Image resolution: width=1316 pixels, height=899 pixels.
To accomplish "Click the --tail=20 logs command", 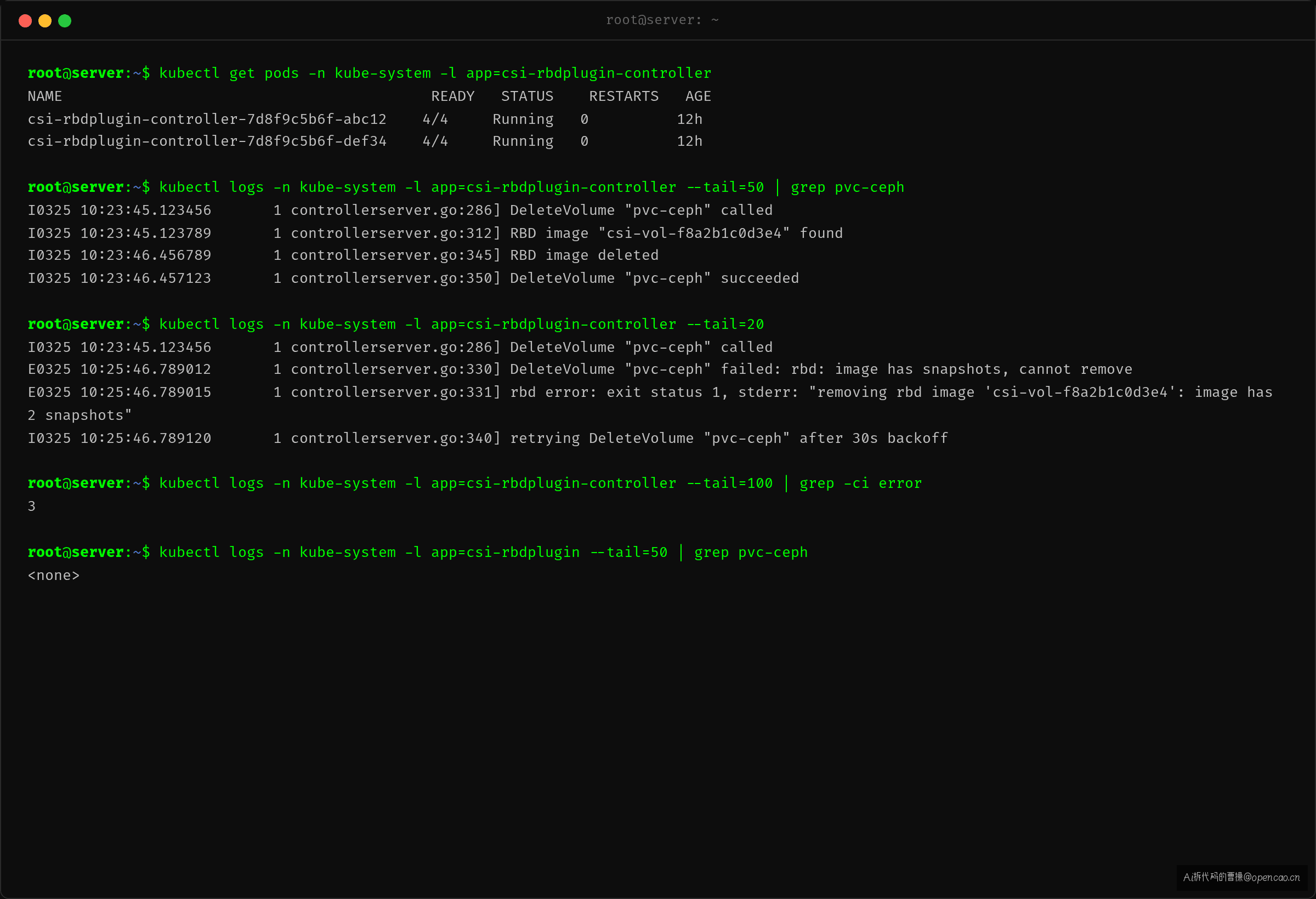I will [x=396, y=325].
